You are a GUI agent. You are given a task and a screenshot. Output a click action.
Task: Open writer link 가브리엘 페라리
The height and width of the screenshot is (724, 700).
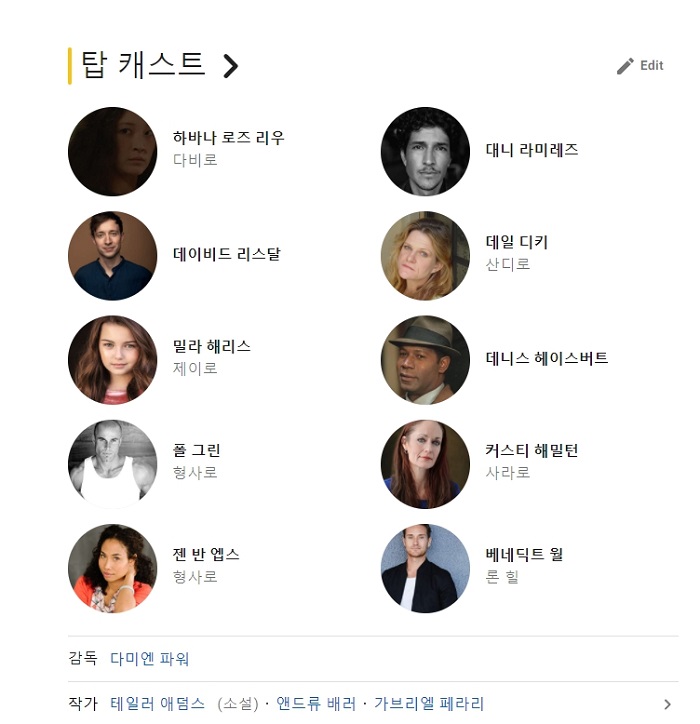point(429,704)
